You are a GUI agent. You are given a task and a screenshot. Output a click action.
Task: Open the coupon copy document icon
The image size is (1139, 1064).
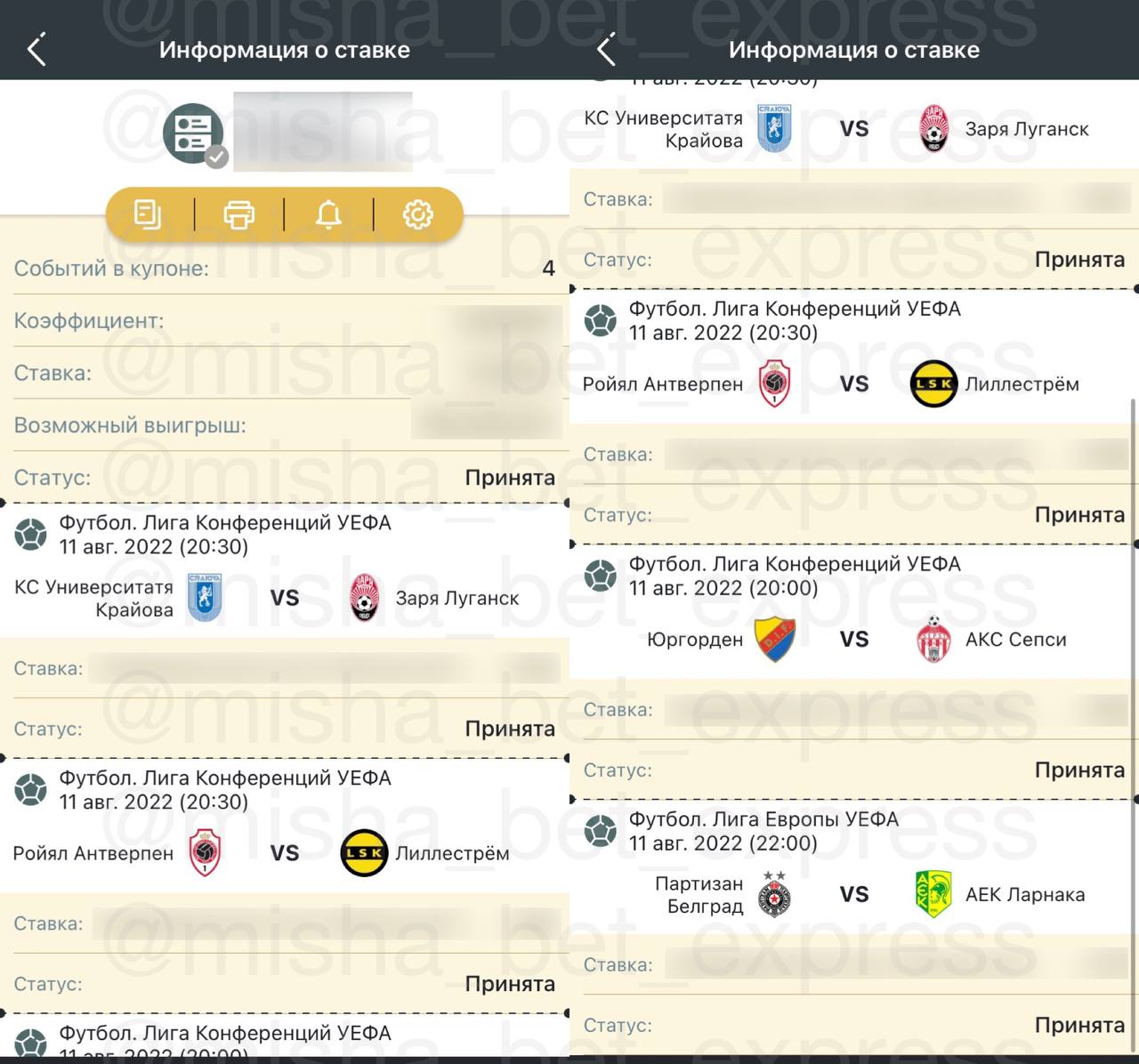pos(148,214)
